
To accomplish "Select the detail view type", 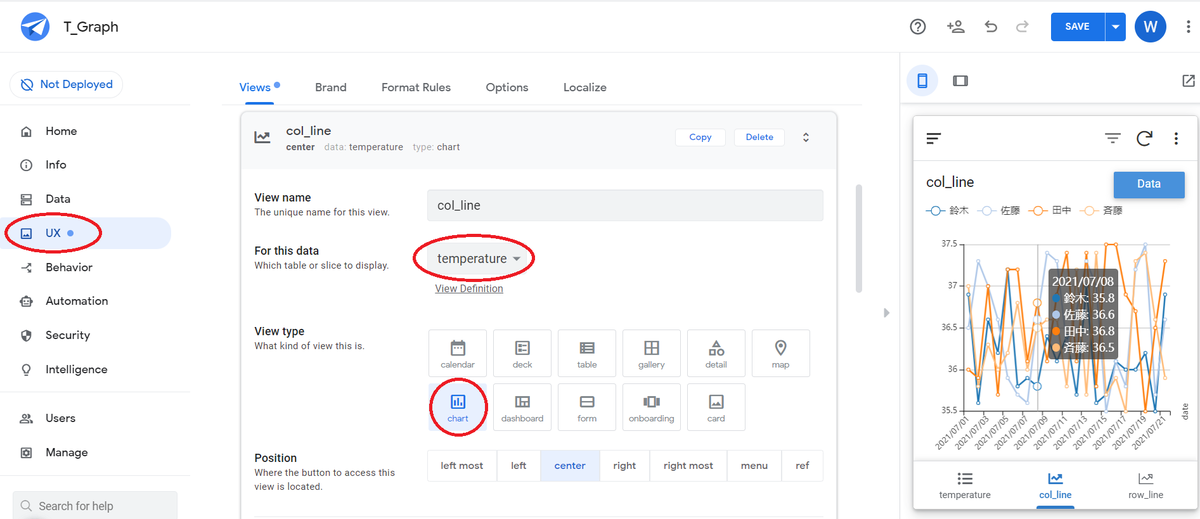I will 716,354.
